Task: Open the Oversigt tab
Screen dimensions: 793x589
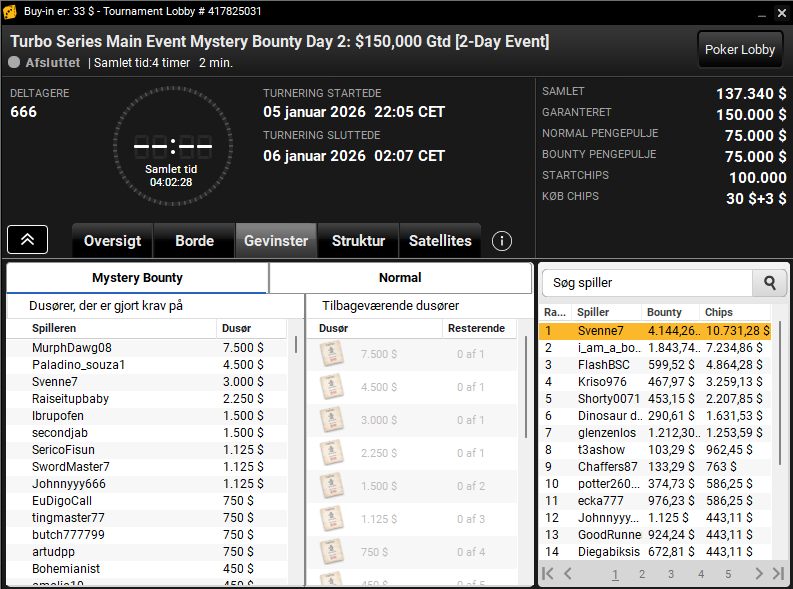Action: coord(112,241)
